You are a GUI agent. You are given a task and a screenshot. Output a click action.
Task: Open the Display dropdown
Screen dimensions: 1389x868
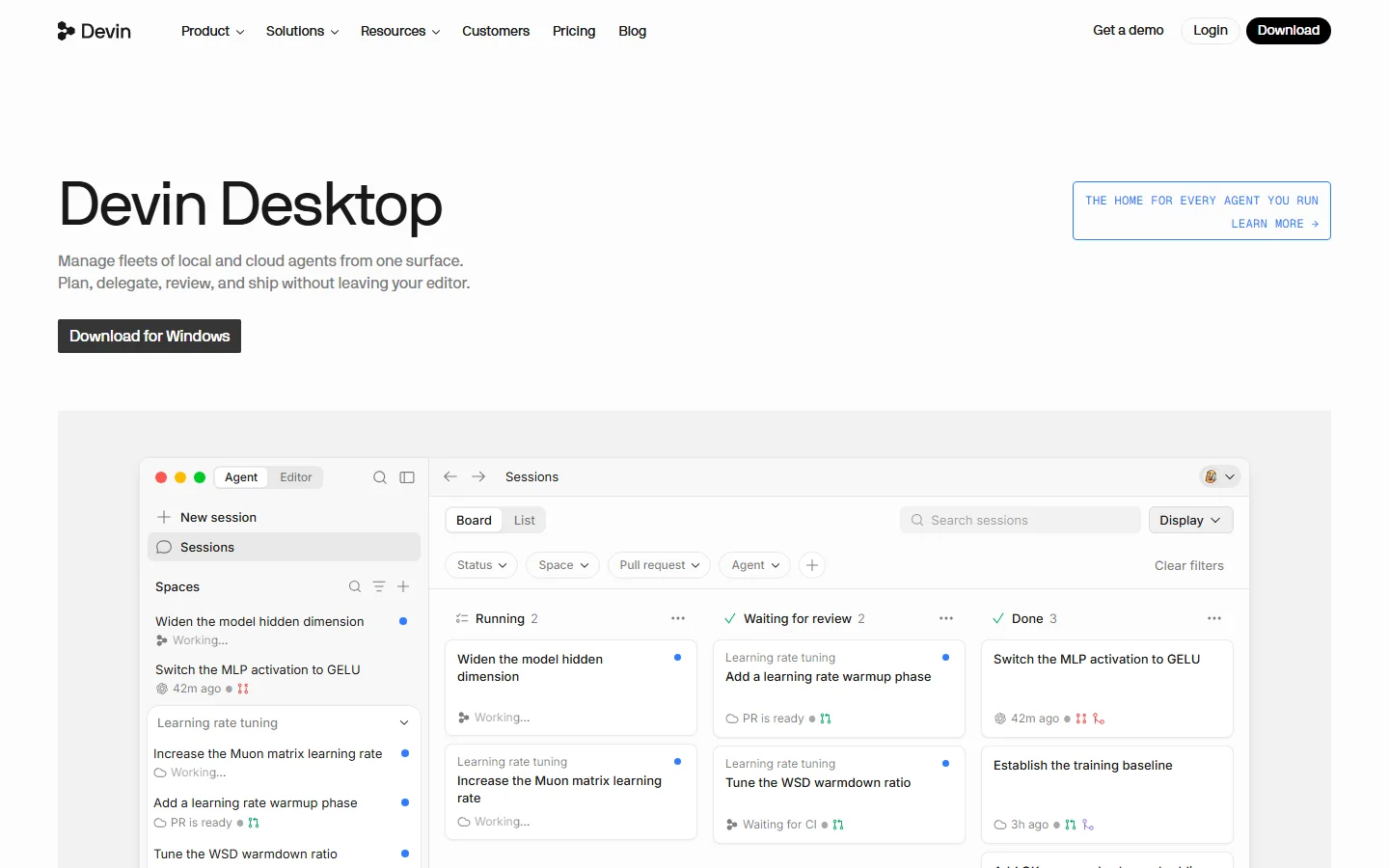tap(1191, 520)
